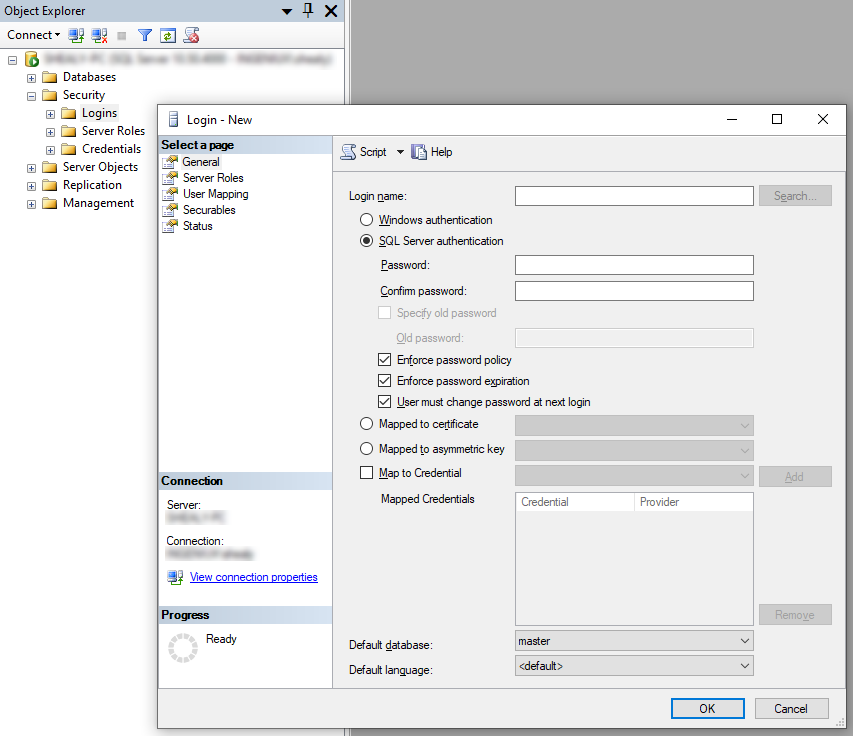853x736 pixels.
Task: Open the Script dropdown arrow
Action: [x=400, y=152]
